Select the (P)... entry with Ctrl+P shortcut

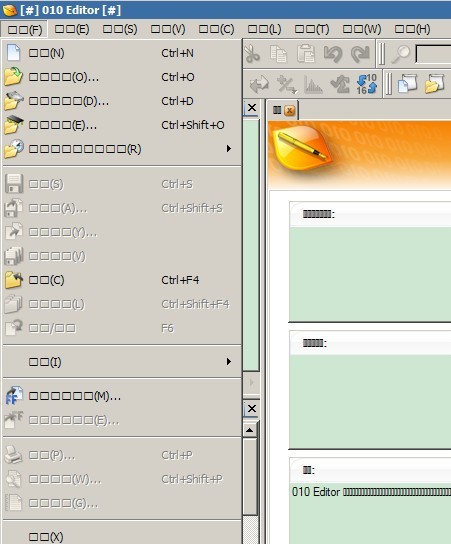click(122, 455)
